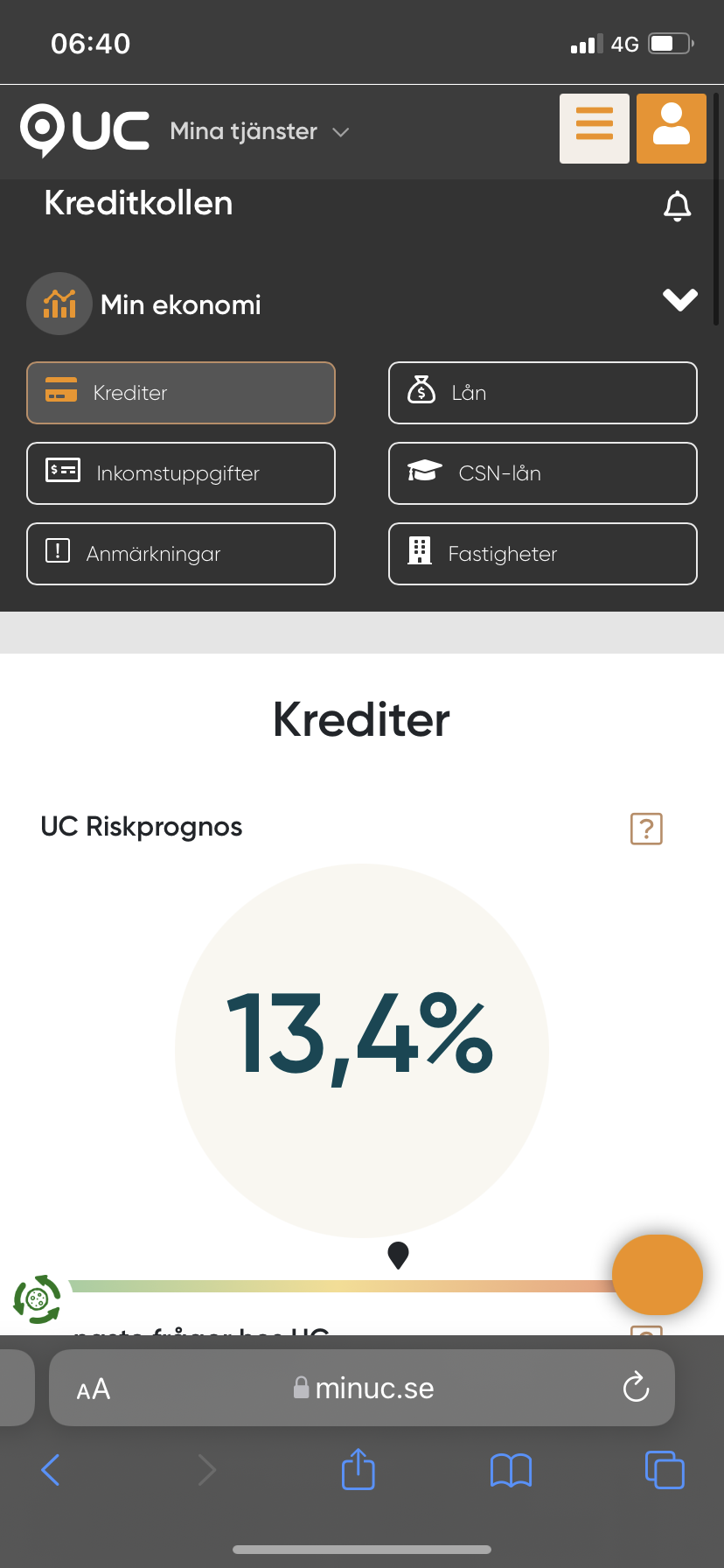
Task: Open UC Riskprognos help question mark
Action: tap(646, 828)
